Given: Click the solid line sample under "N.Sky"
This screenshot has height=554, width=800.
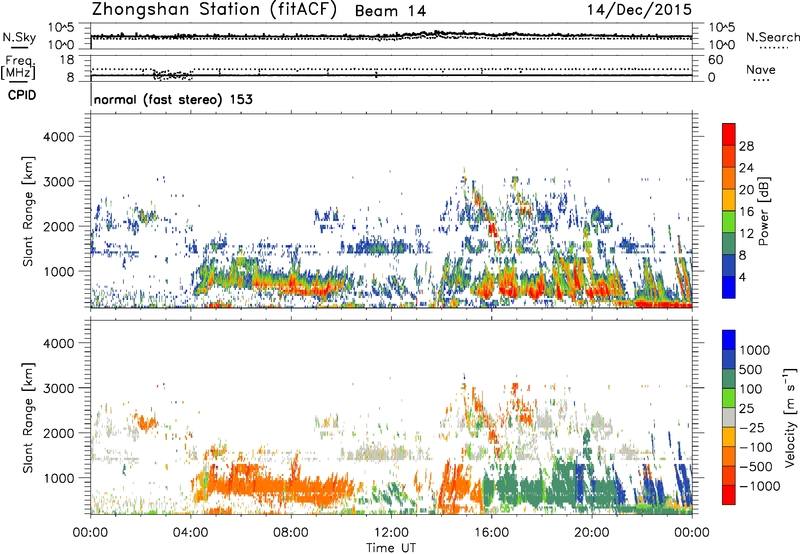Looking at the screenshot, I should (19, 48).
